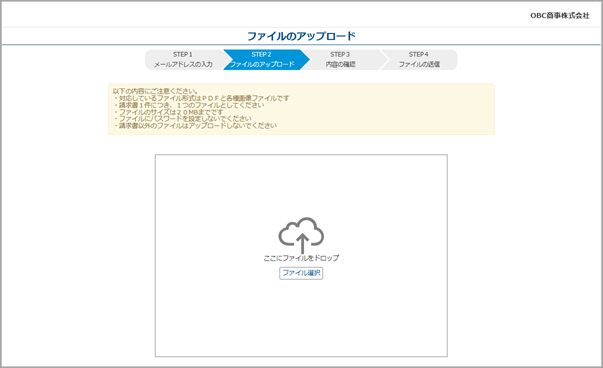Image resolution: width=603 pixels, height=368 pixels.
Task: Click the OBC商事株式会社 company name
Action: 560,15
